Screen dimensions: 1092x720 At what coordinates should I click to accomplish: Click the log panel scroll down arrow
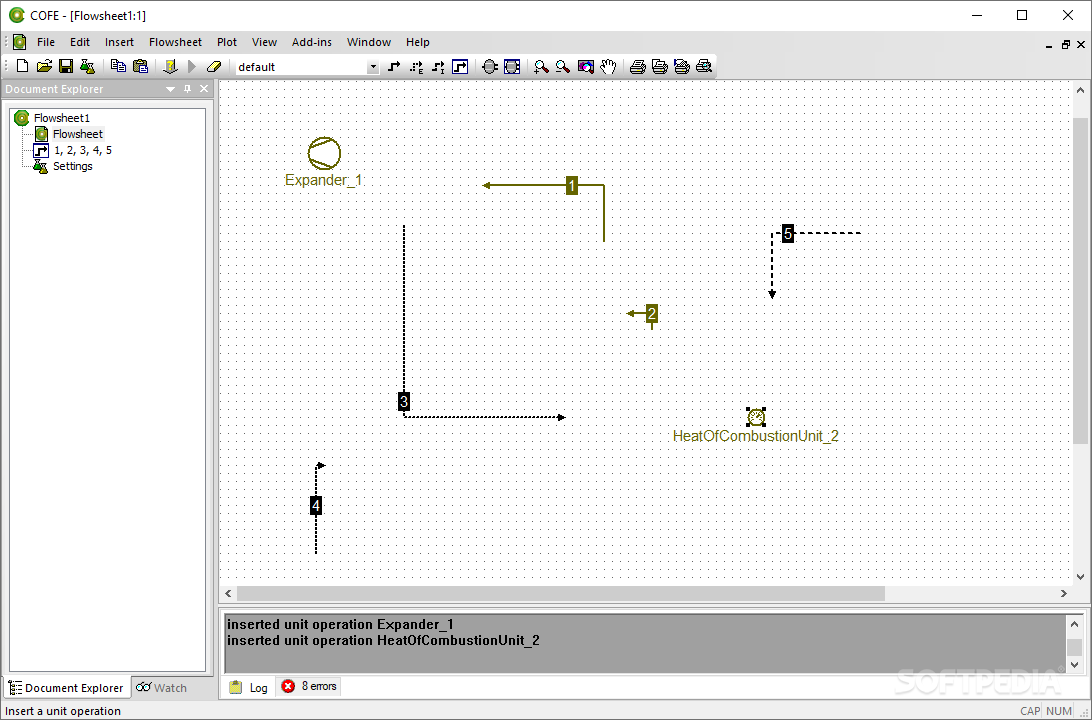[1074, 665]
